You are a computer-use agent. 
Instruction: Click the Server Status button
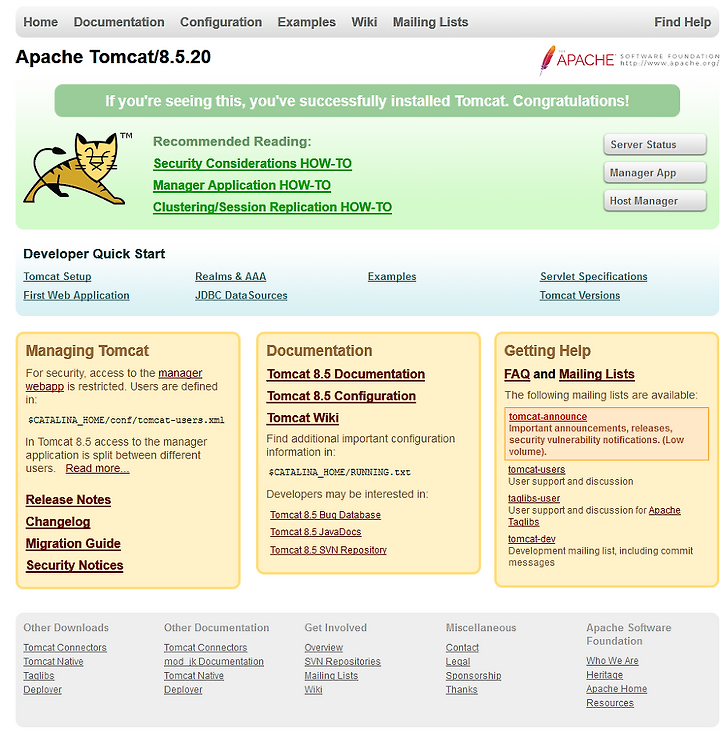coord(655,144)
